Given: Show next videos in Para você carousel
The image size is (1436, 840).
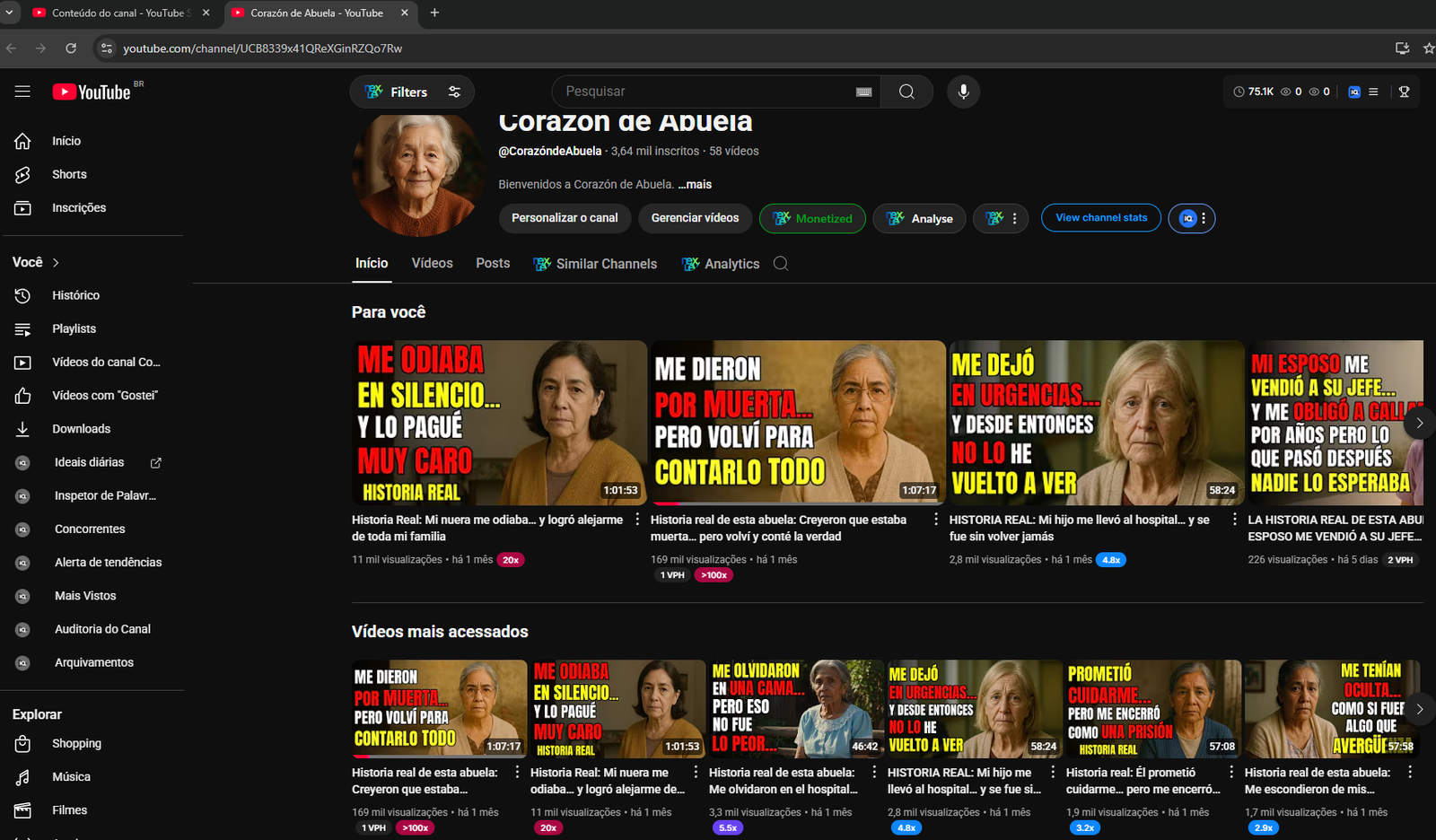Looking at the screenshot, I should click(x=1419, y=423).
